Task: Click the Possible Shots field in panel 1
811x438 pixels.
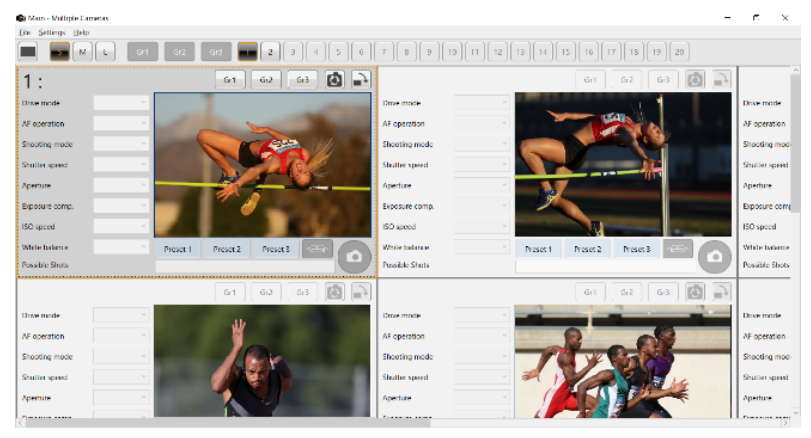Action: (x=245, y=265)
